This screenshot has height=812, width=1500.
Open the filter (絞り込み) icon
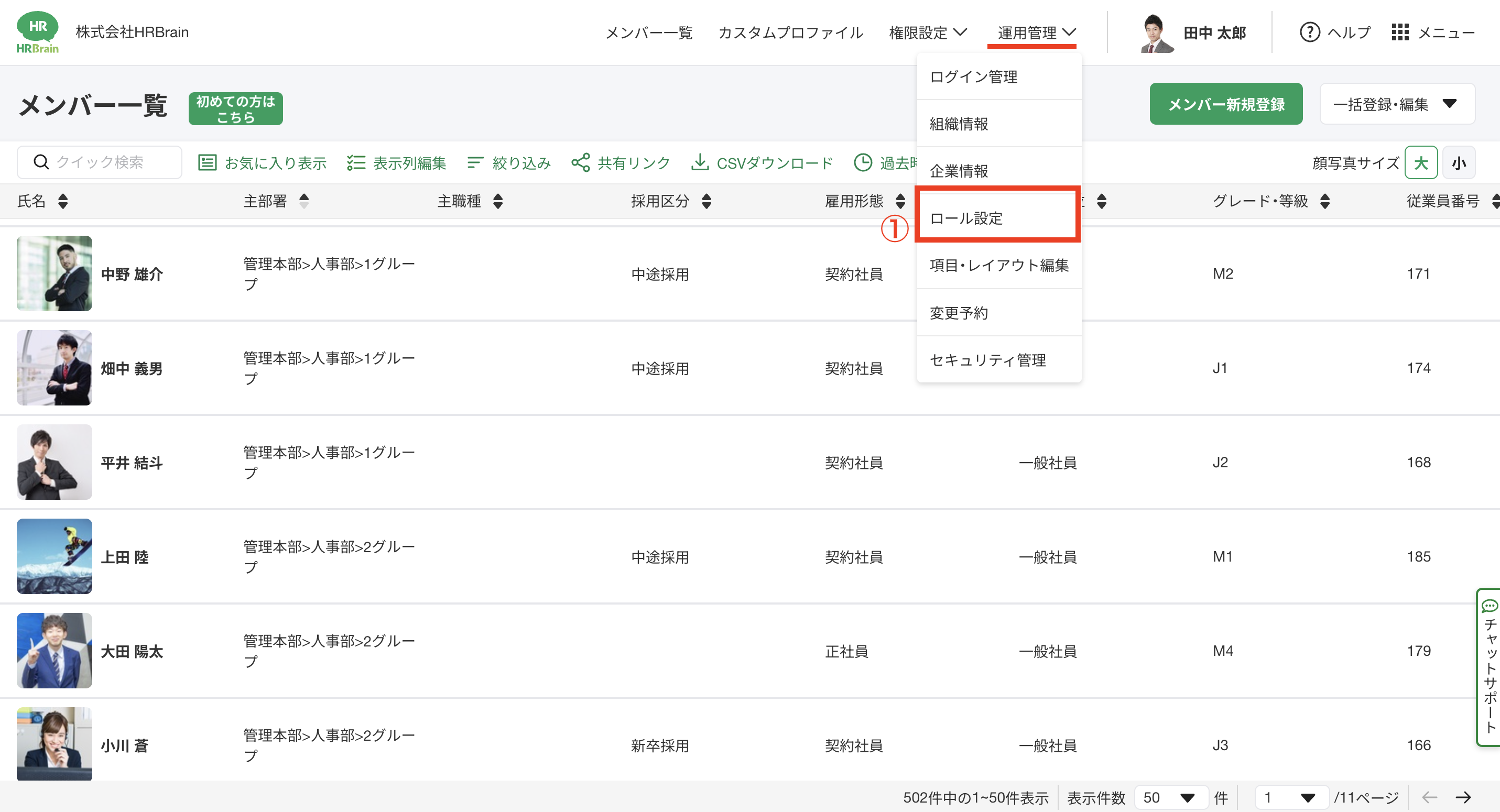point(475,162)
